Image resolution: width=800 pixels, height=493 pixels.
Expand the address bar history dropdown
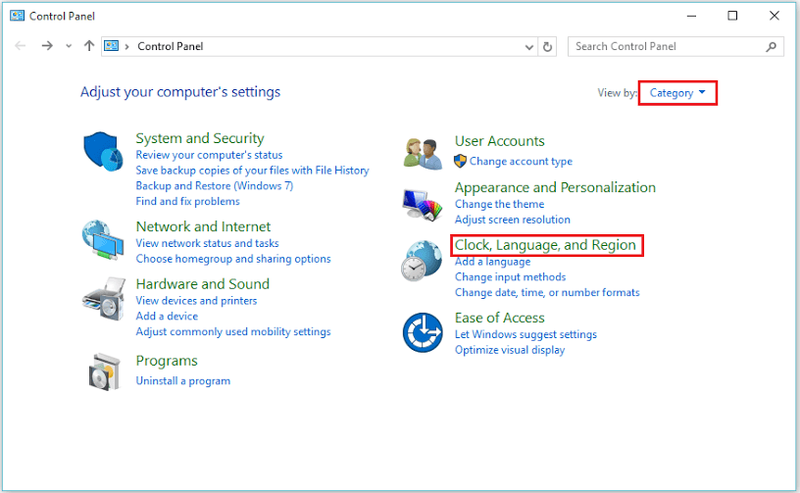click(529, 47)
